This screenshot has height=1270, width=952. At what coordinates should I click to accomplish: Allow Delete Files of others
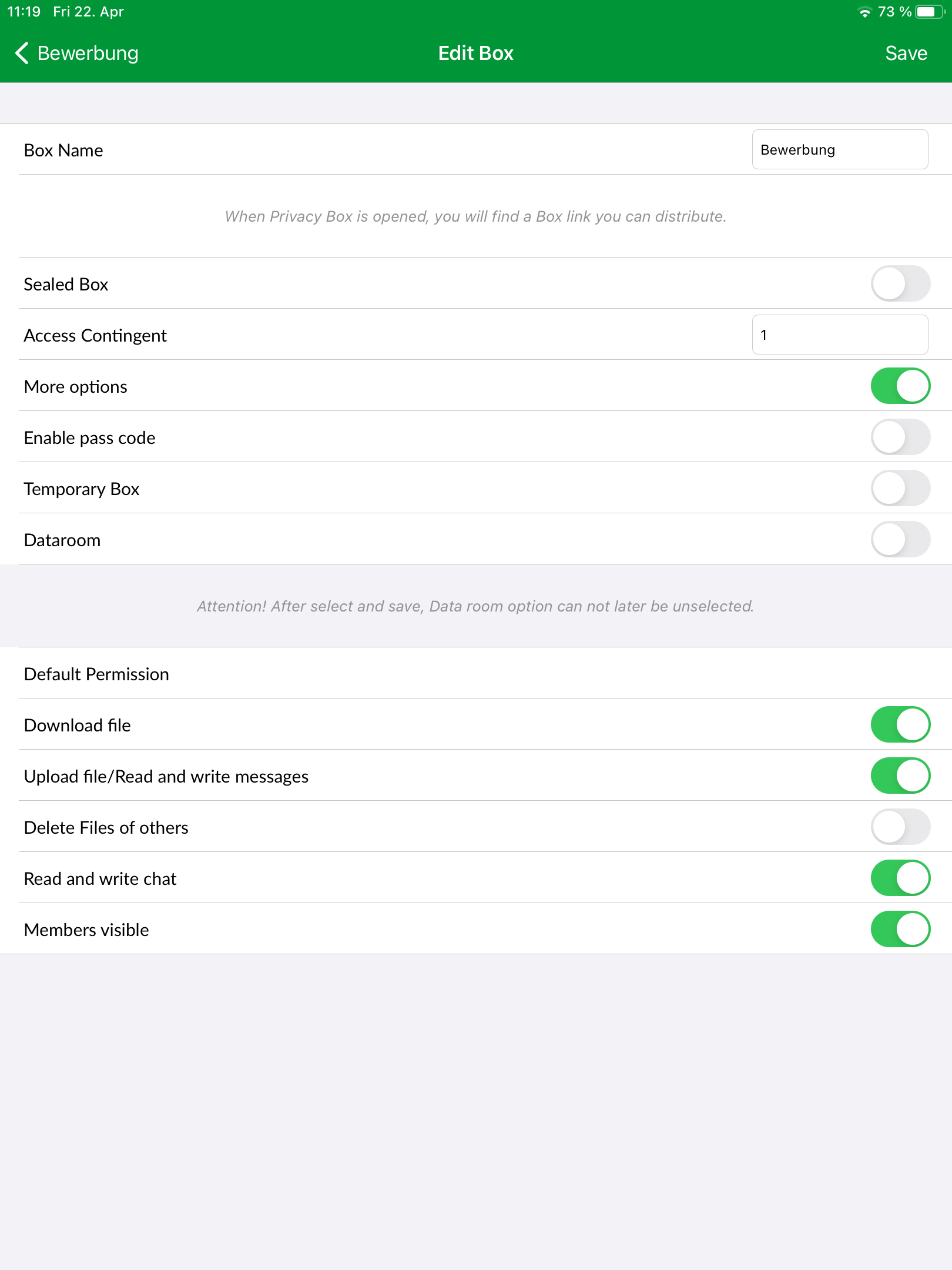coord(900,827)
